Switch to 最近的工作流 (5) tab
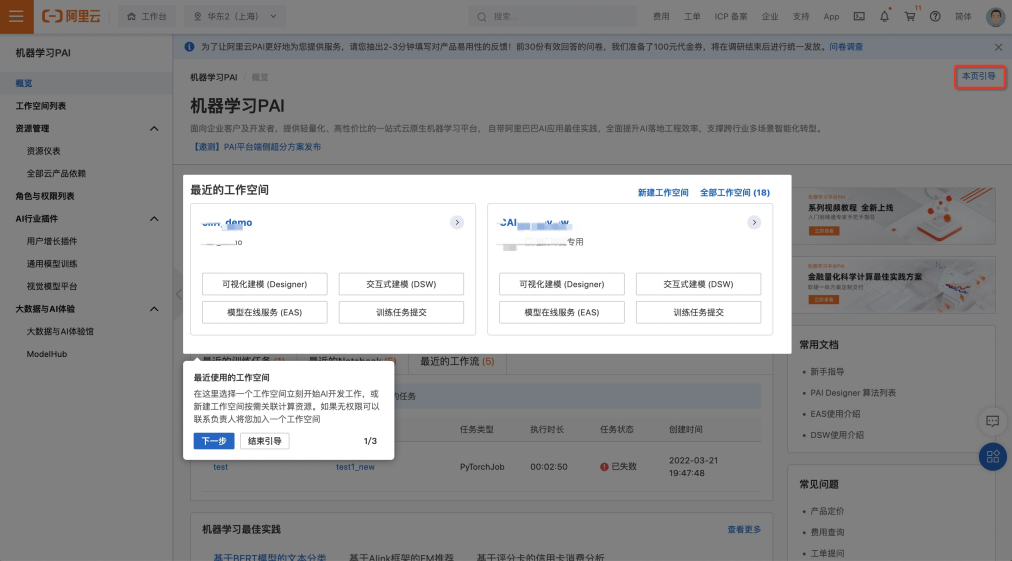This screenshot has height=561, width=1012. (457, 362)
